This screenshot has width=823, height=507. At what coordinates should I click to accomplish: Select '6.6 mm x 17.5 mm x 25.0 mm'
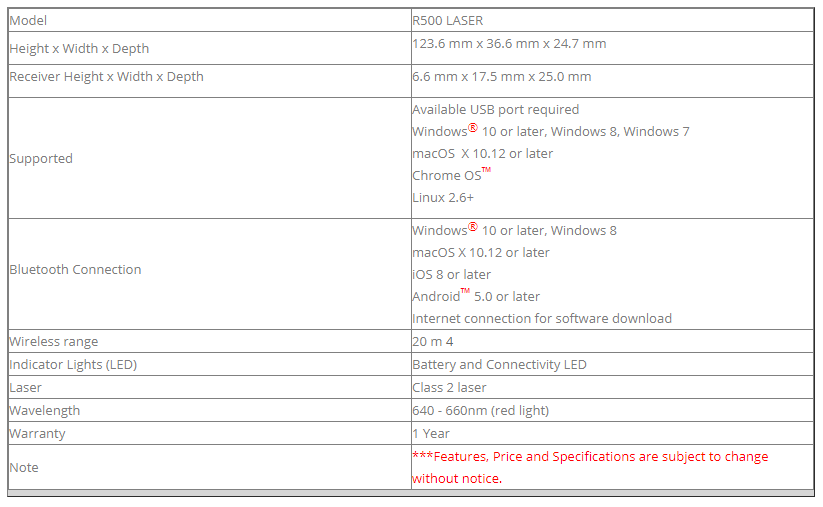pos(502,77)
